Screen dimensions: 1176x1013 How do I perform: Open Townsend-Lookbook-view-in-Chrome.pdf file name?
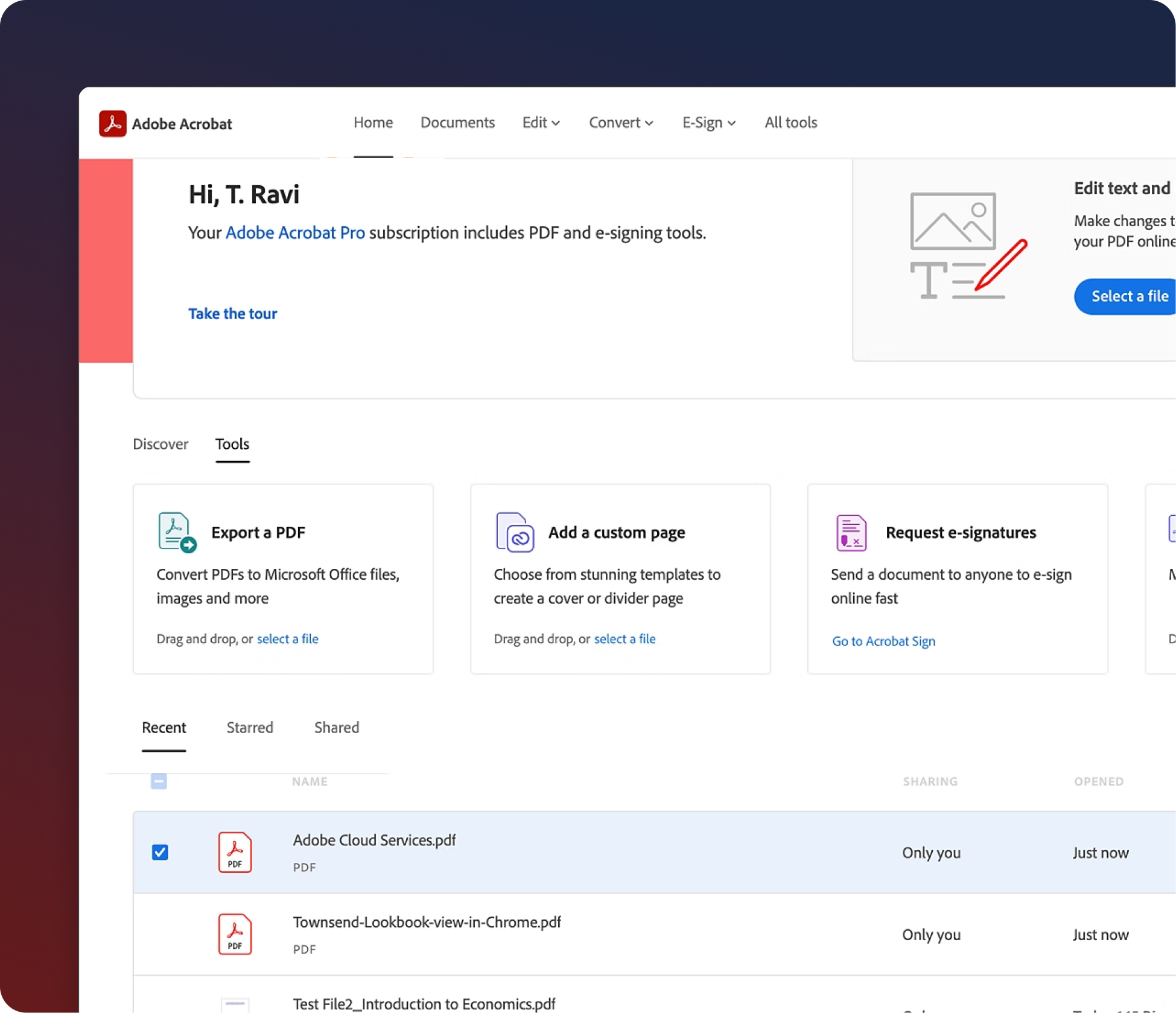coord(427,922)
